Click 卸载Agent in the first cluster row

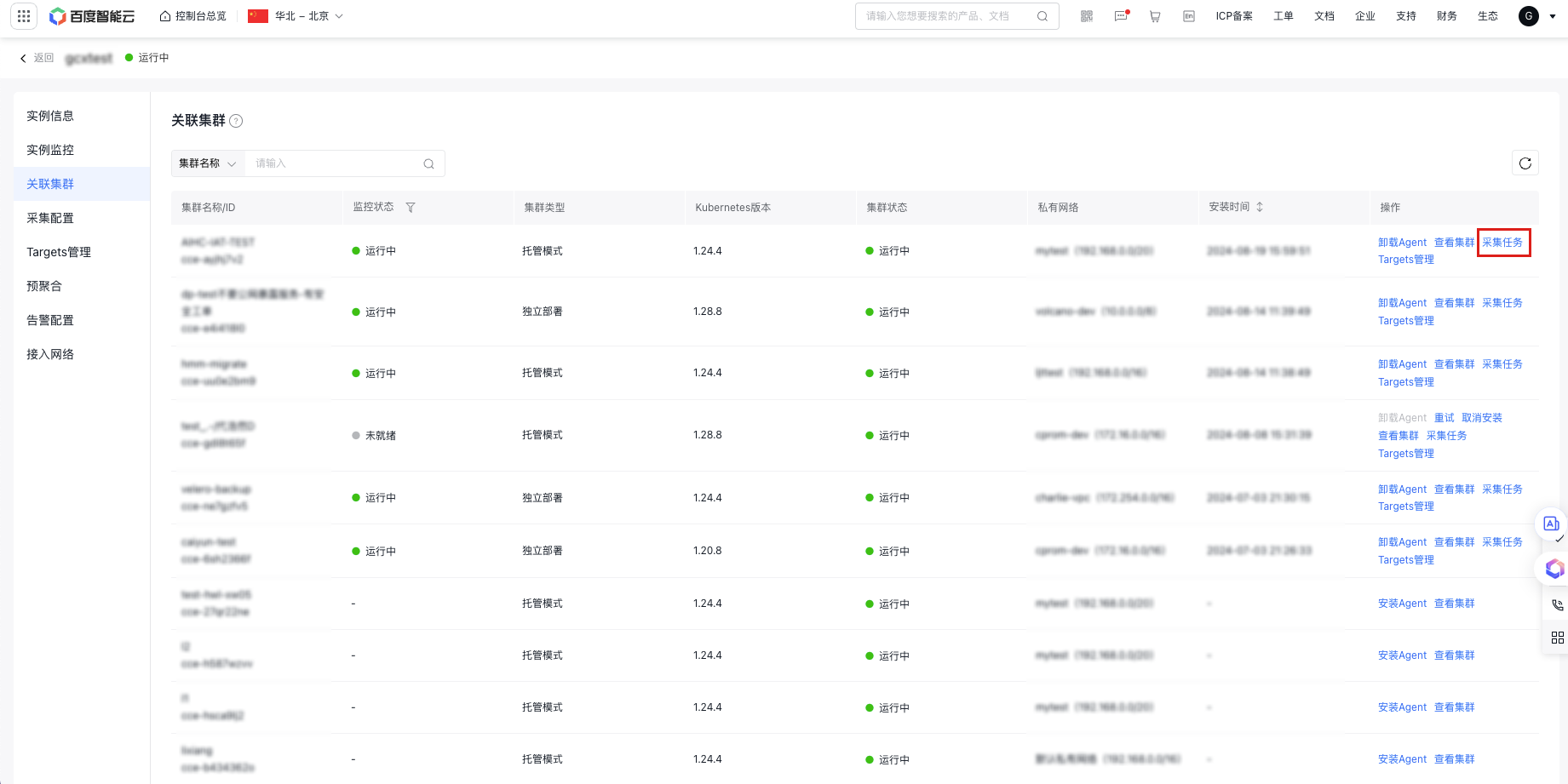point(1402,243)
